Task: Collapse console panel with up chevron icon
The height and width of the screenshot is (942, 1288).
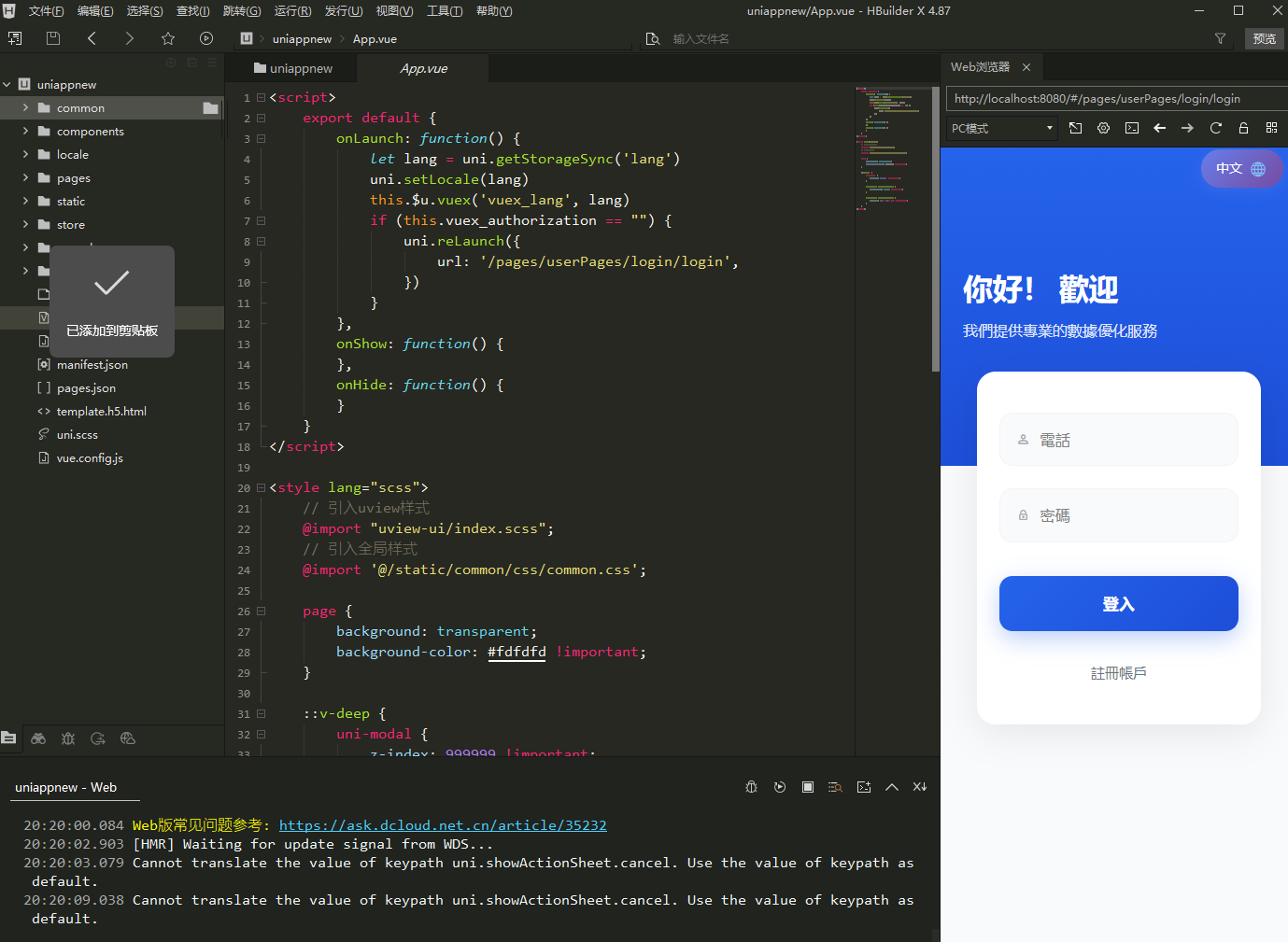Action: 892,787
